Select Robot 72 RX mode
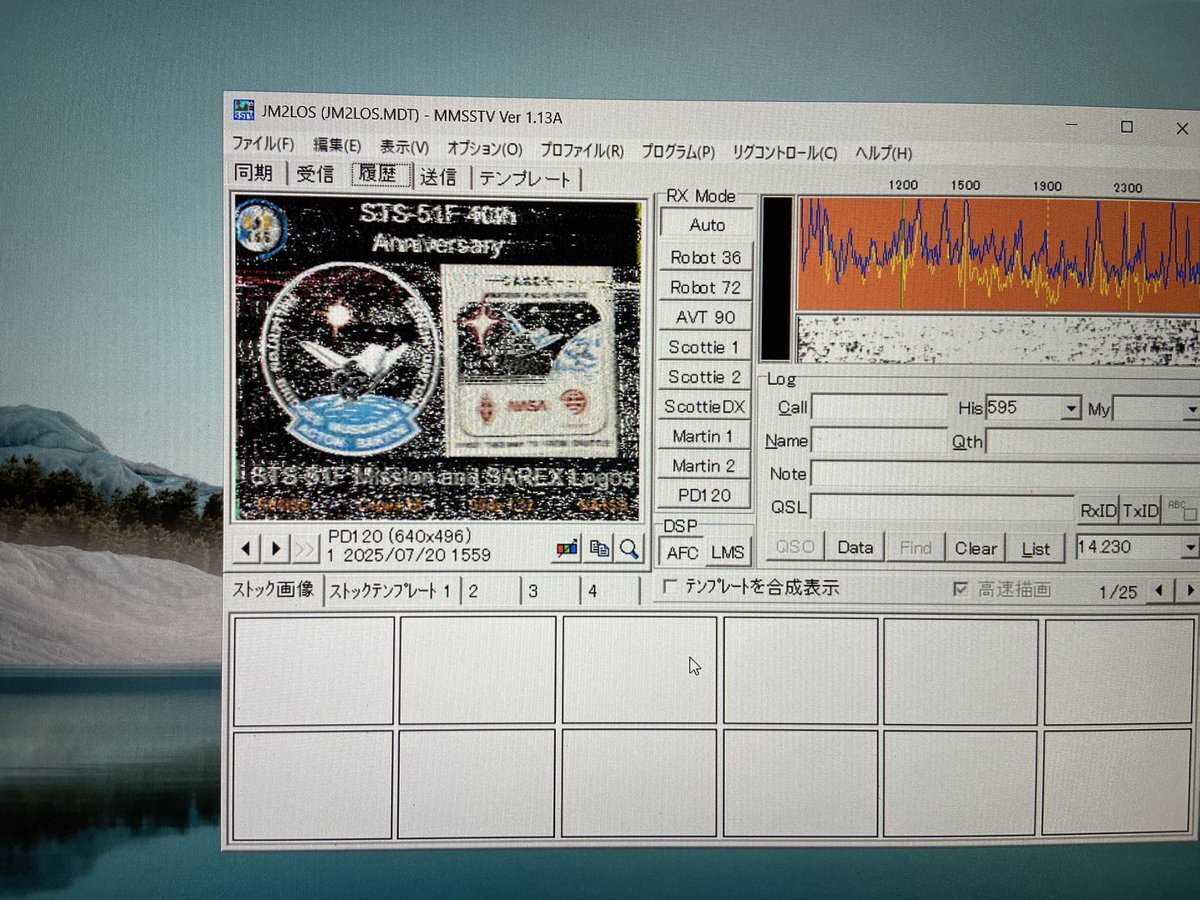1200x900 pixels. pos(706,287)
